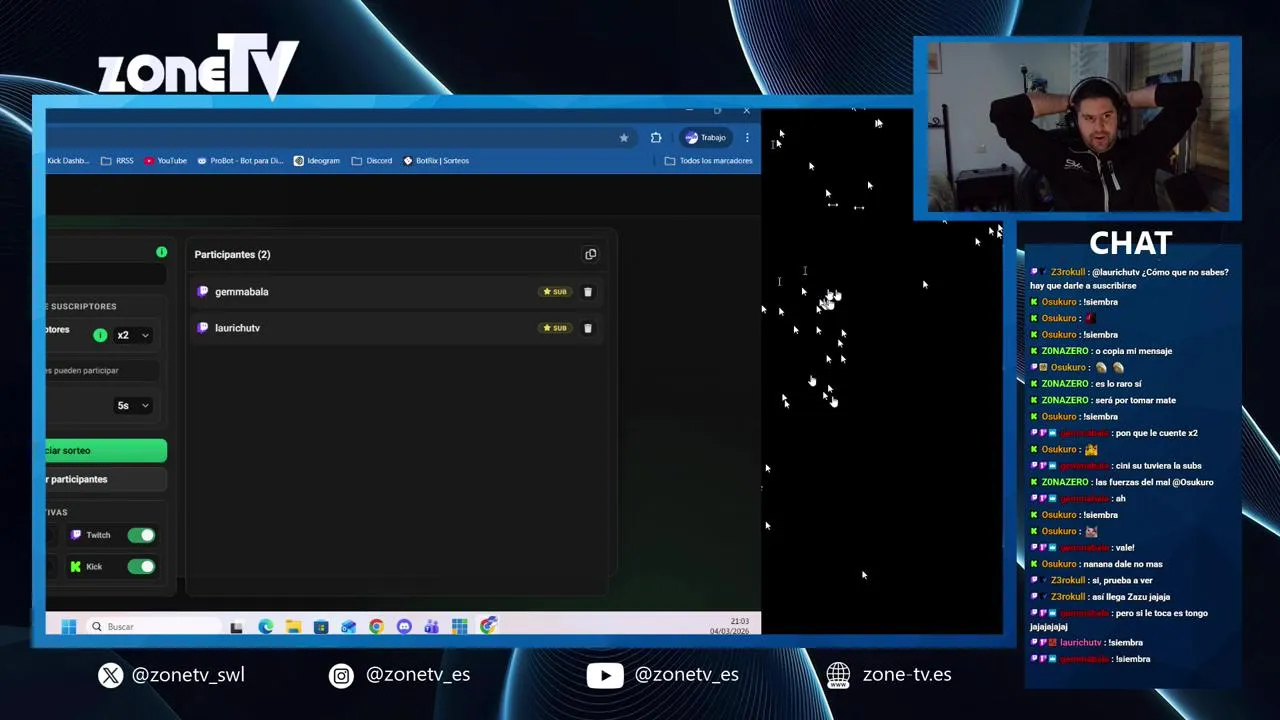The height and width of the screenshot is (720, 1280).
Task: Copy the participants list with the copy icon
Action: point(590,254)
